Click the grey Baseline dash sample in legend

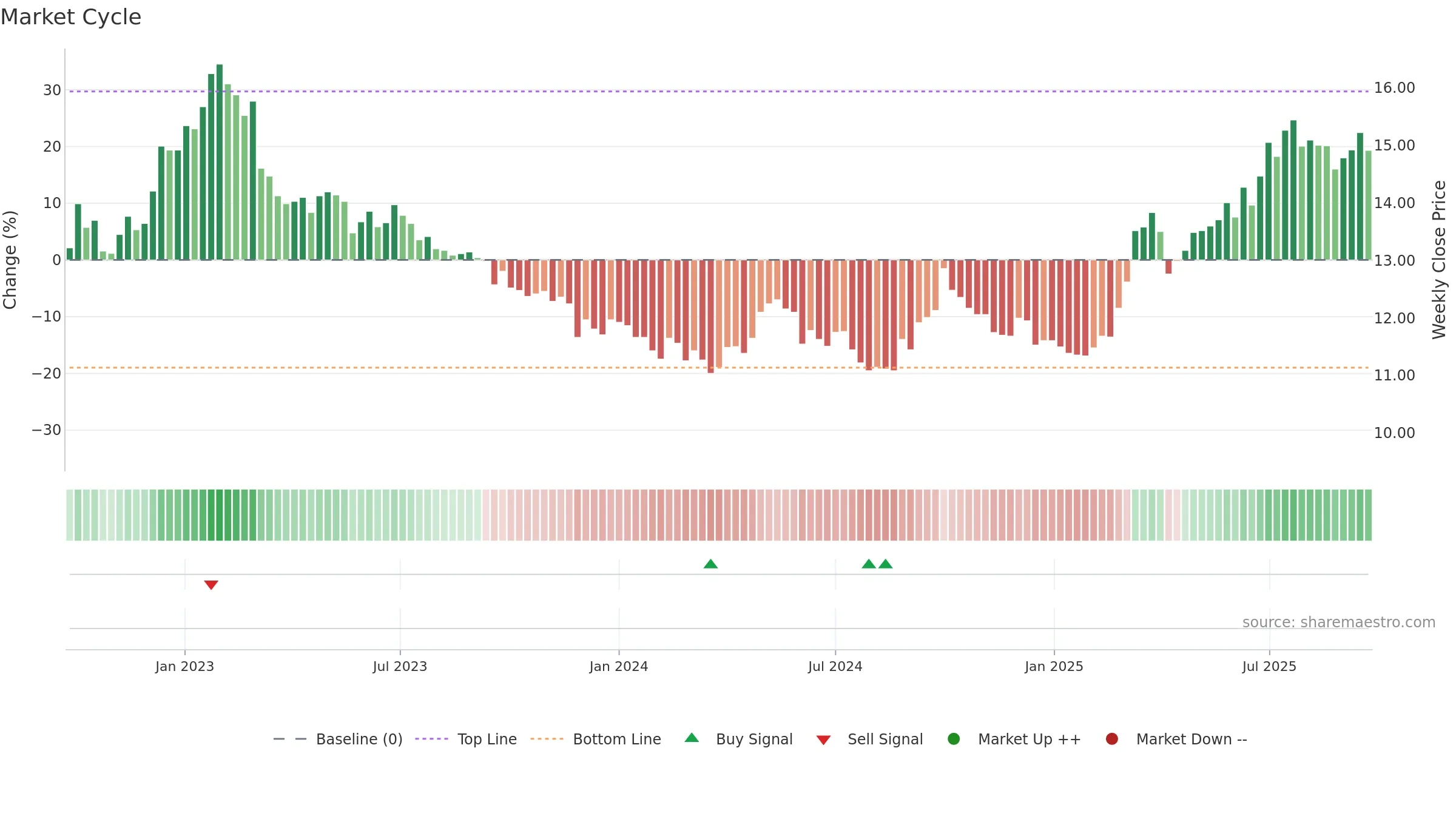coord(290,739)
